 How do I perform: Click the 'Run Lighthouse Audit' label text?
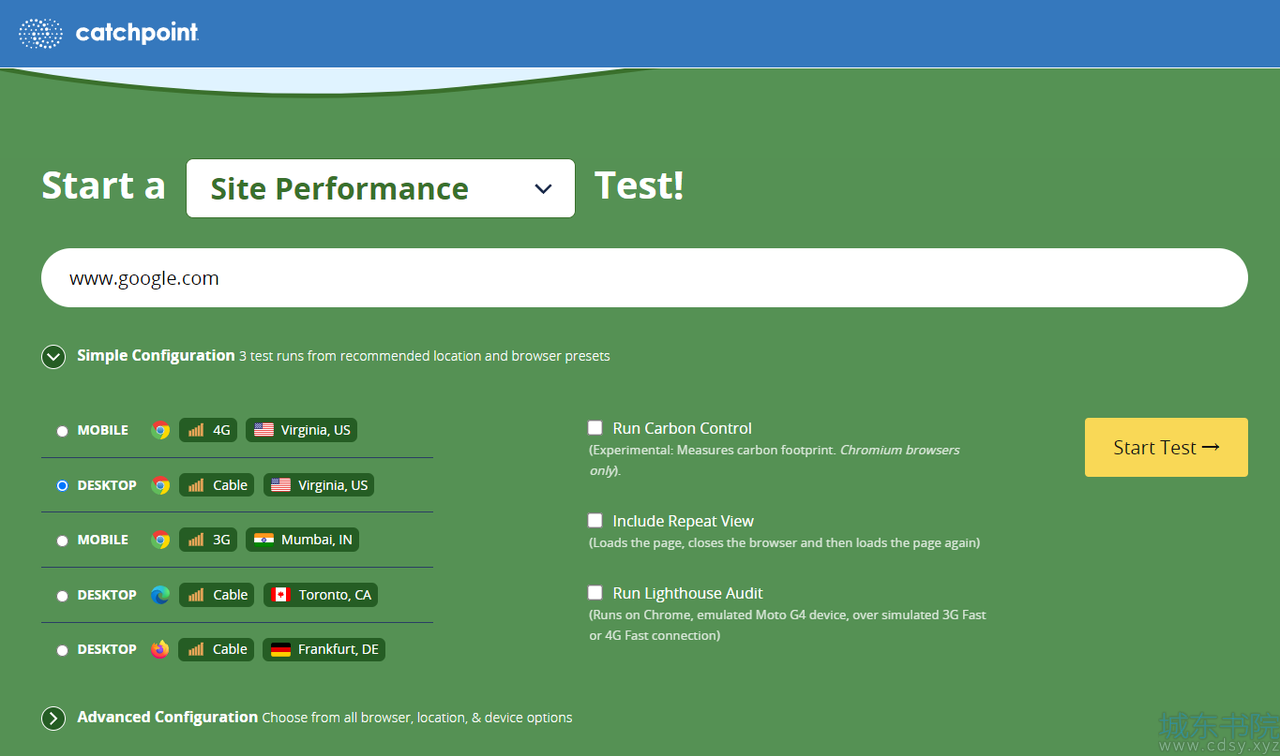pos(688,593)
